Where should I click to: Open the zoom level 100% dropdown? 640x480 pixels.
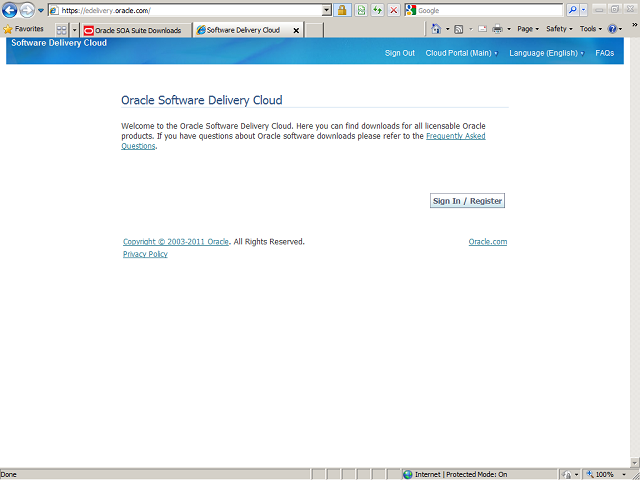pos(605,474)
